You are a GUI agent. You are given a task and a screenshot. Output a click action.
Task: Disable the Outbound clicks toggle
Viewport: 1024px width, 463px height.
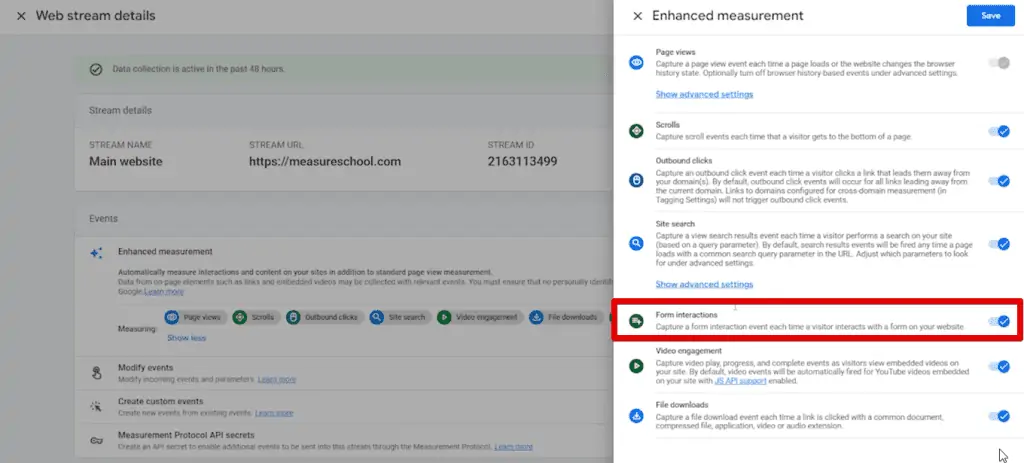click(999, 181)
